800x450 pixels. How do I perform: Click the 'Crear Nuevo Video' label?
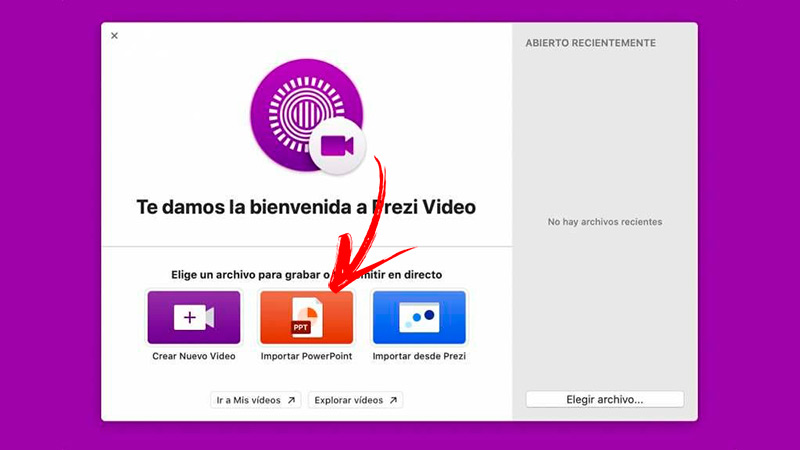194,356
